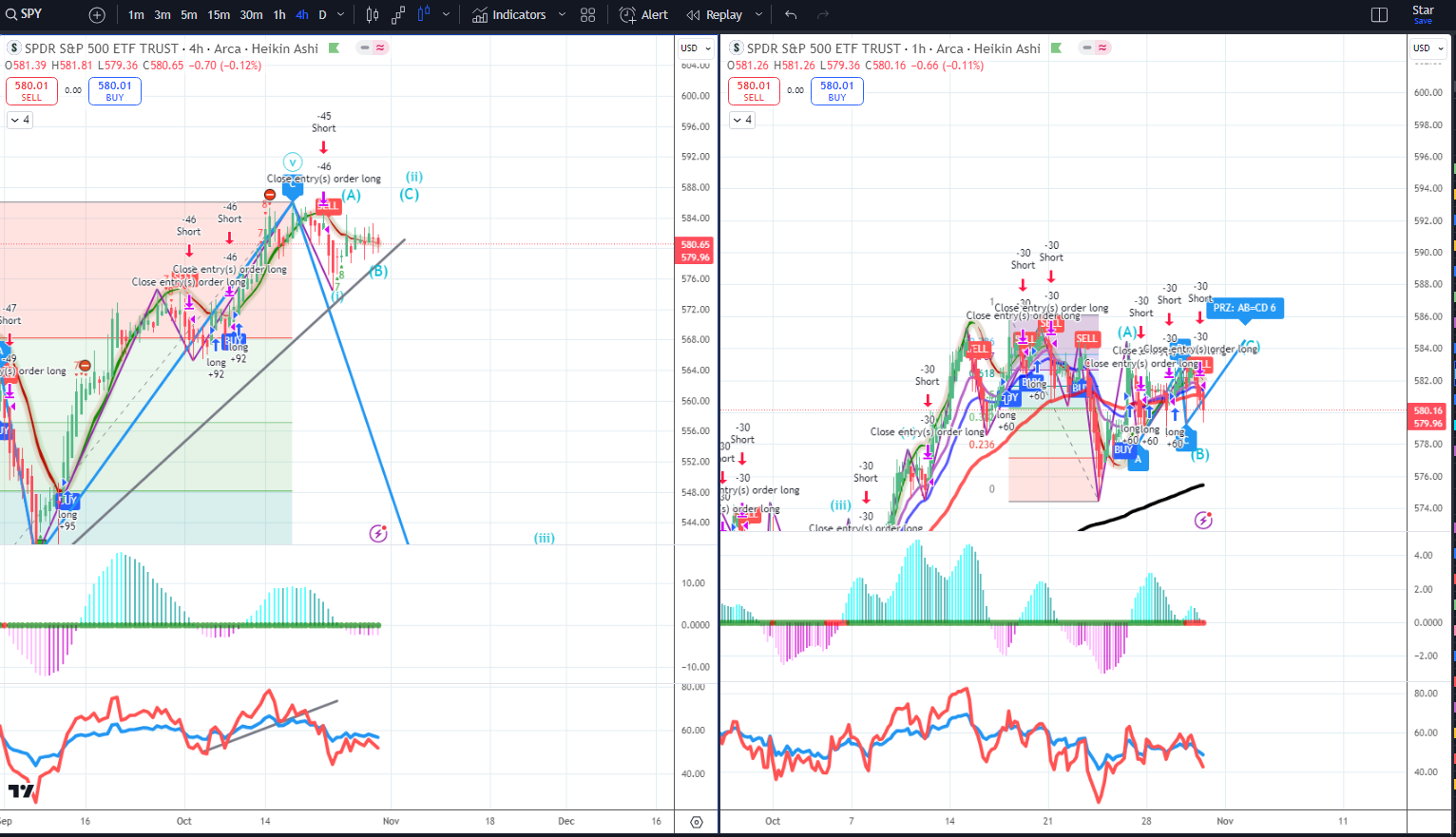This screenshot has width=1456, height=837.
Task: Click the S symbol logo on 1h chart
Action: (x=737, y=48)
